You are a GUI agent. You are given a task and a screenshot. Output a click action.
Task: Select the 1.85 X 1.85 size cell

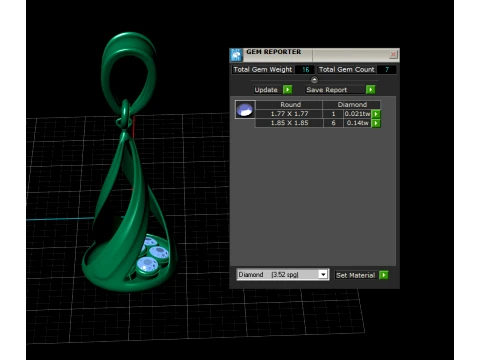(x=289, y=123)
